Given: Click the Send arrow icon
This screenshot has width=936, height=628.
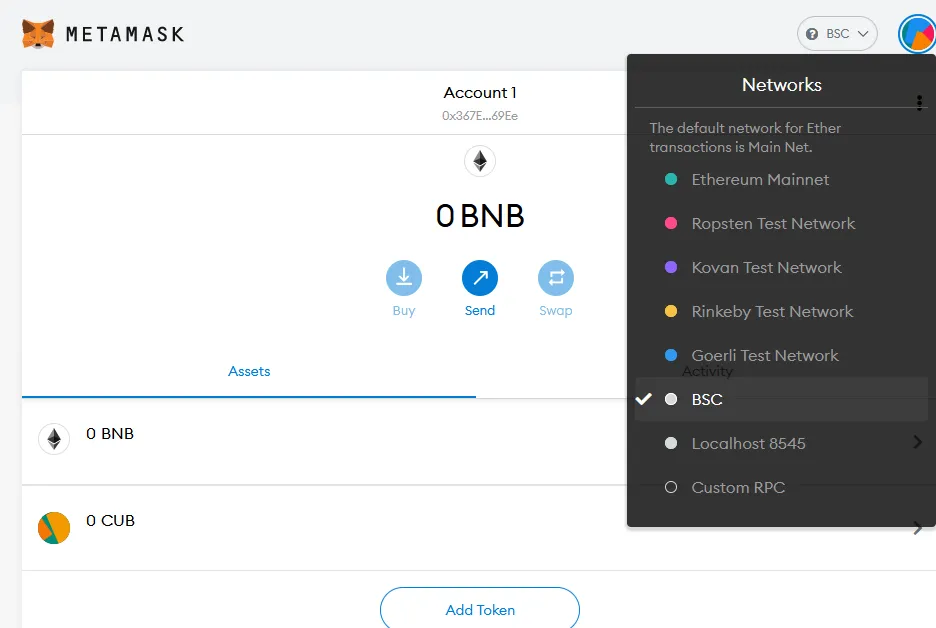Looking at the screenshot, I should 479,278.
